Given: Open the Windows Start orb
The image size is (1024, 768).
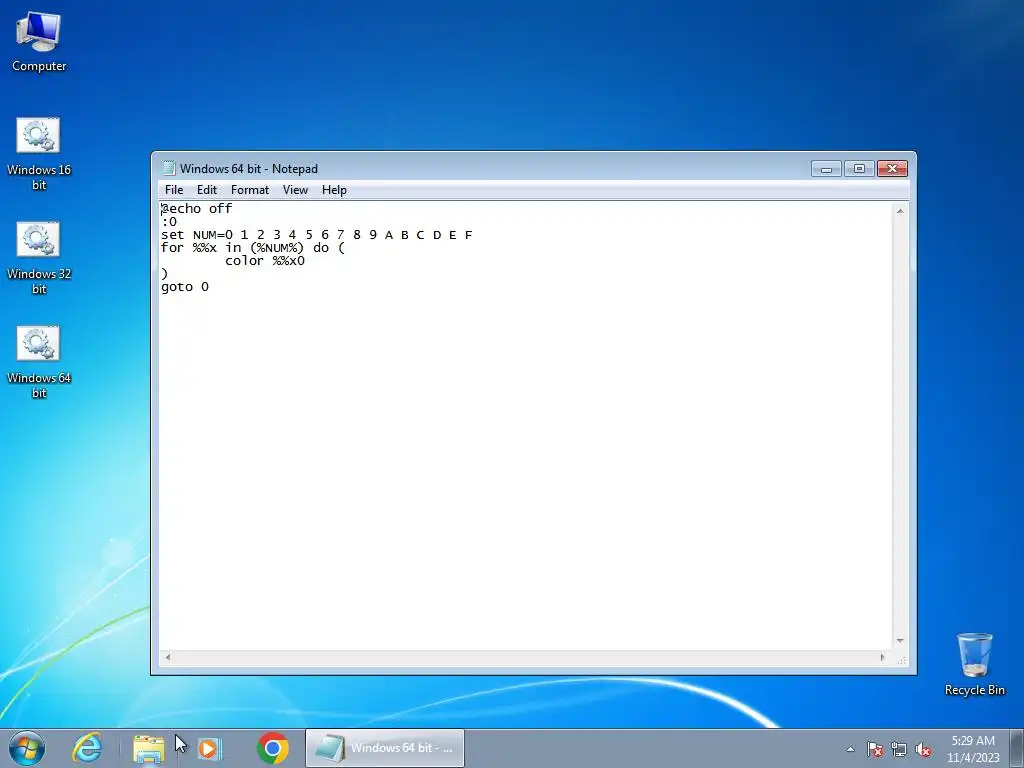Looking at the screenshot, I should tap(27, 748).
